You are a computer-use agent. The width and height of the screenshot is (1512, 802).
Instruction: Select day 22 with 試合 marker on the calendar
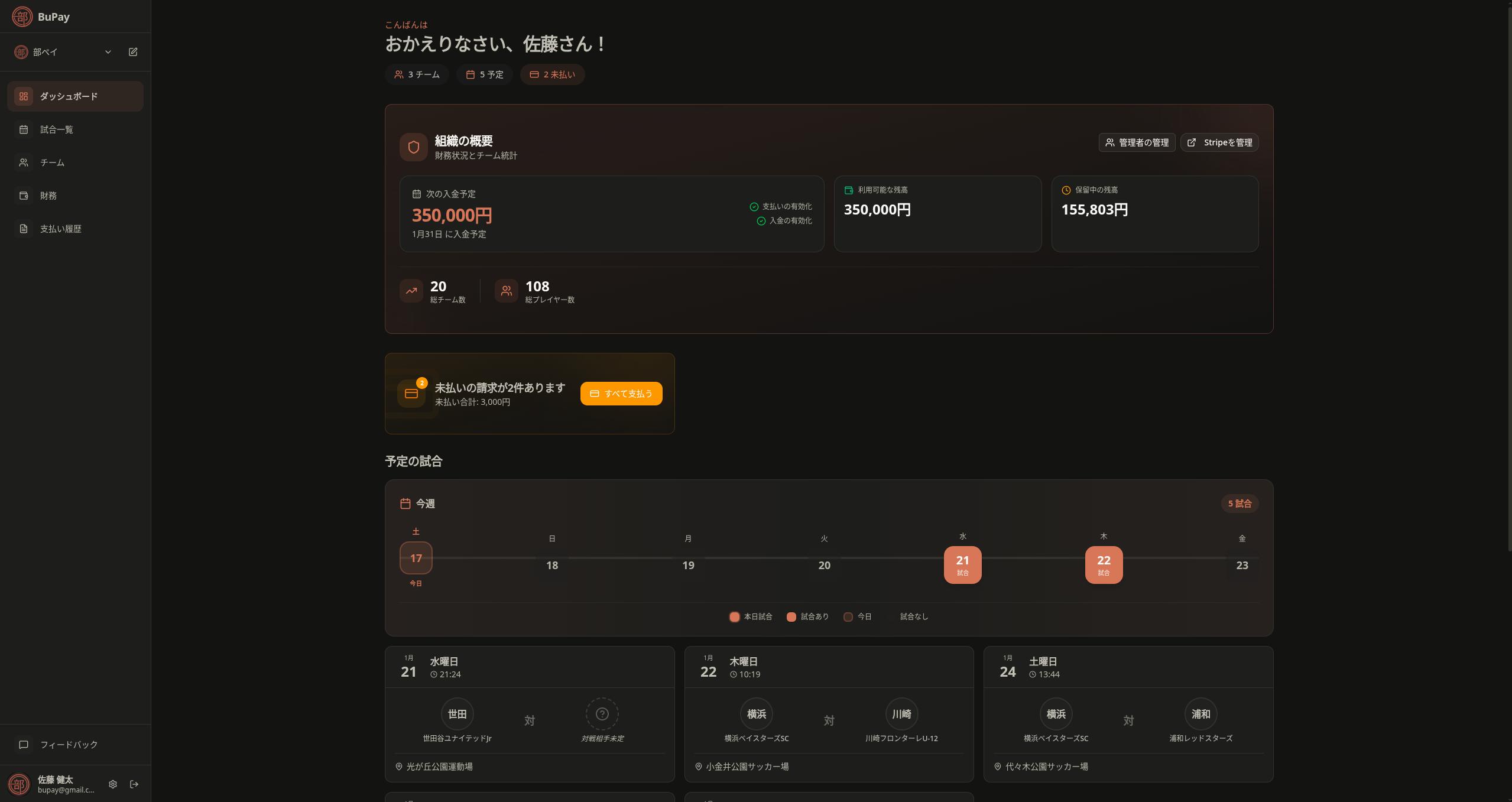1103,564
